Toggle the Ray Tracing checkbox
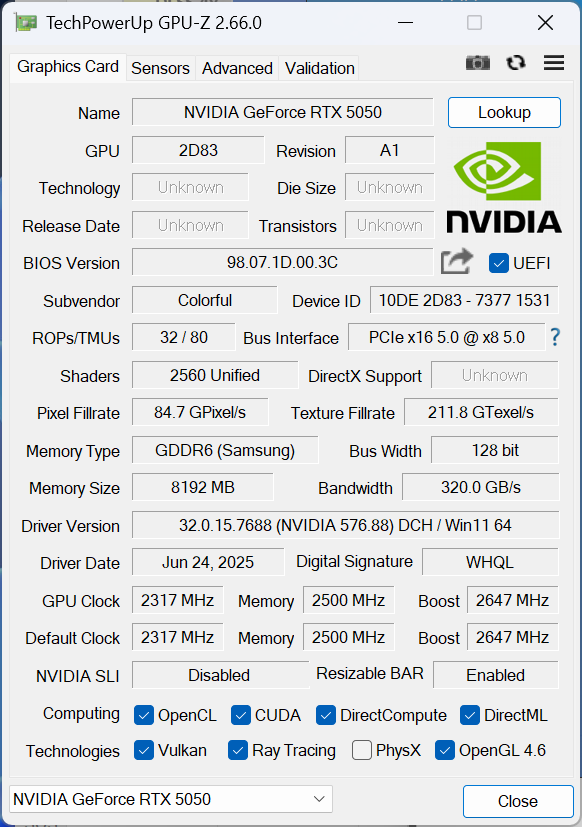The height and width of the screenshot is (827, 582). (x=237, y=749)
